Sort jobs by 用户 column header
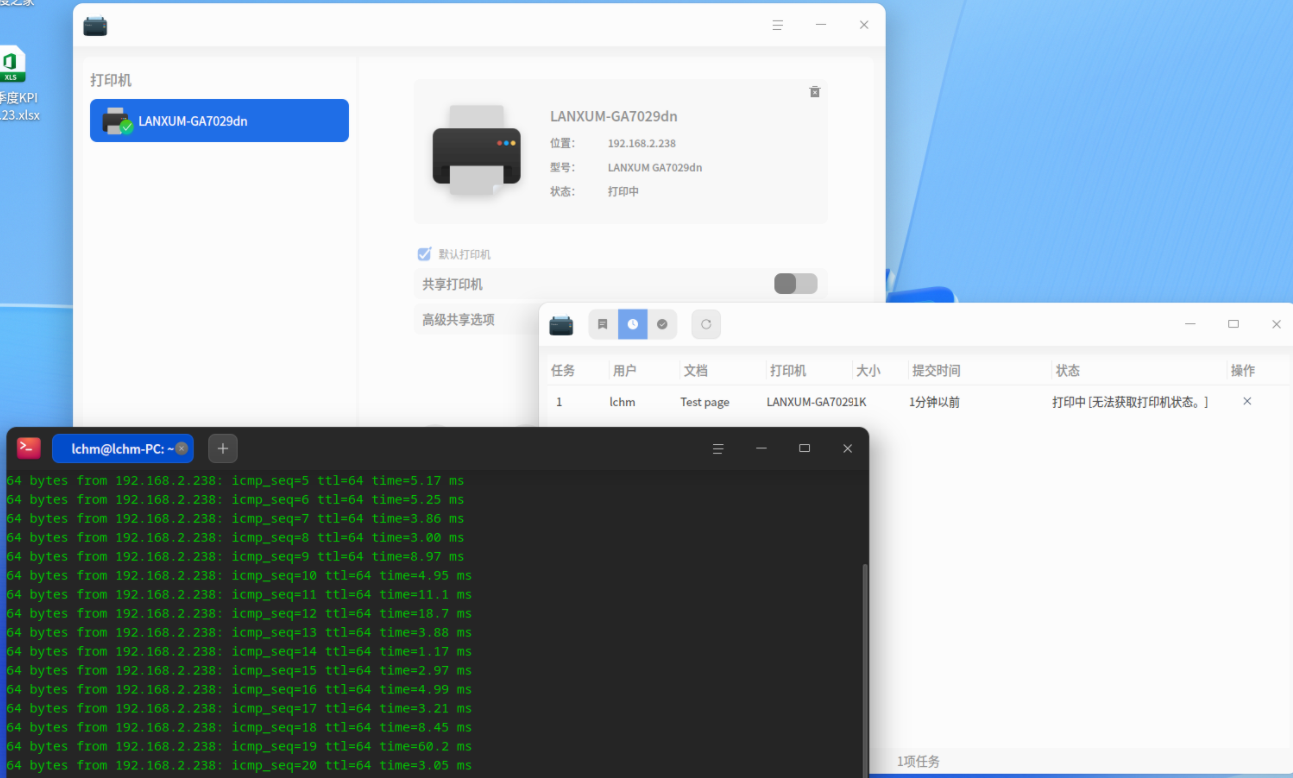The width and height of the screenshot is (1293, 778). point(624,370)
